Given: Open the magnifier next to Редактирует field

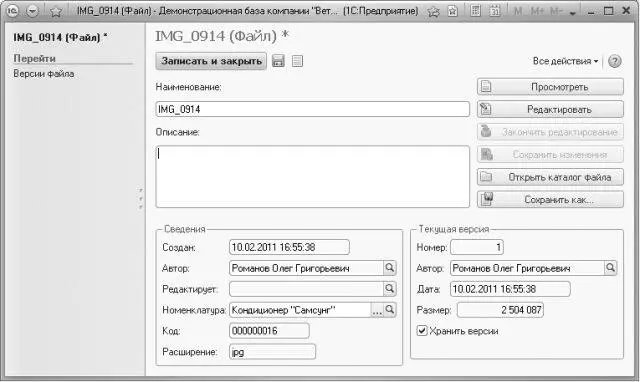Looking at the screenshot, I should [x=390, y=289].
